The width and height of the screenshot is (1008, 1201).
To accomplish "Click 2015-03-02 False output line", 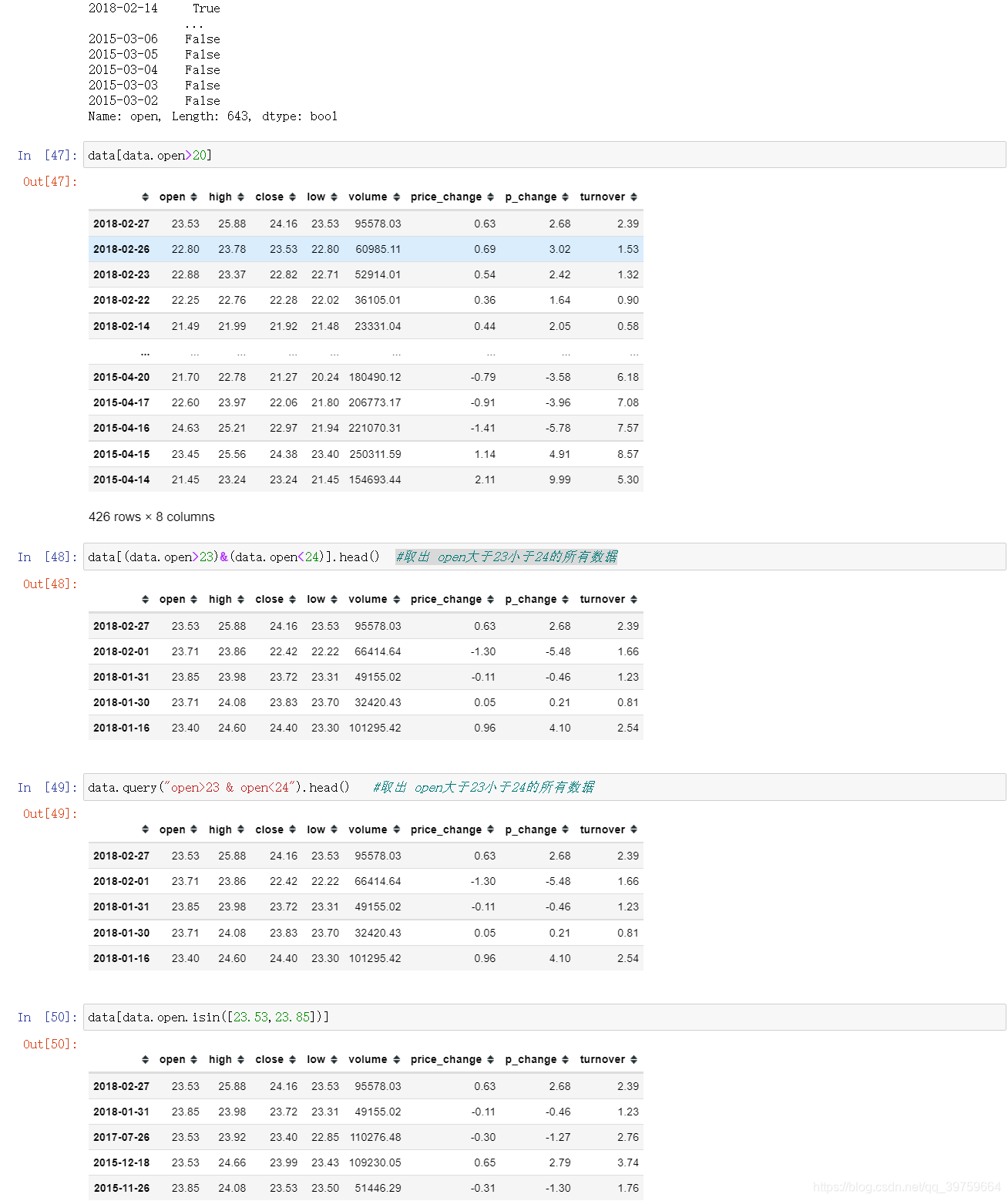I will pos(154,101).
